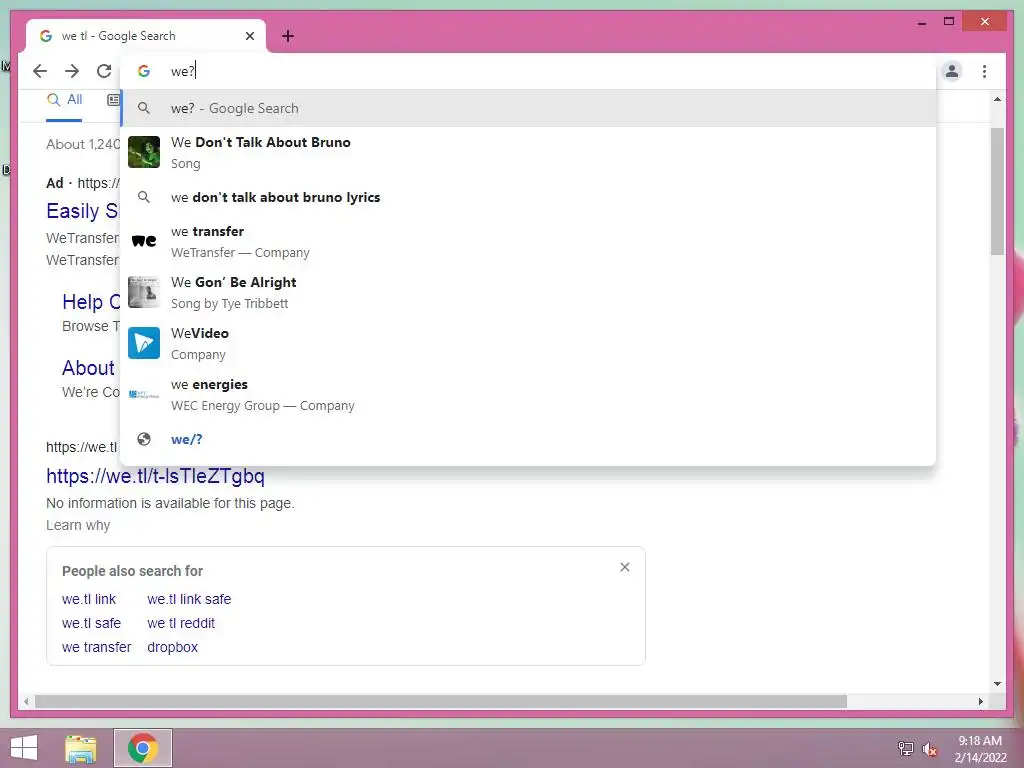Click the 'Learn why' link
Image resolution: width=1024 pixels, height=768 pixels.
78,525
